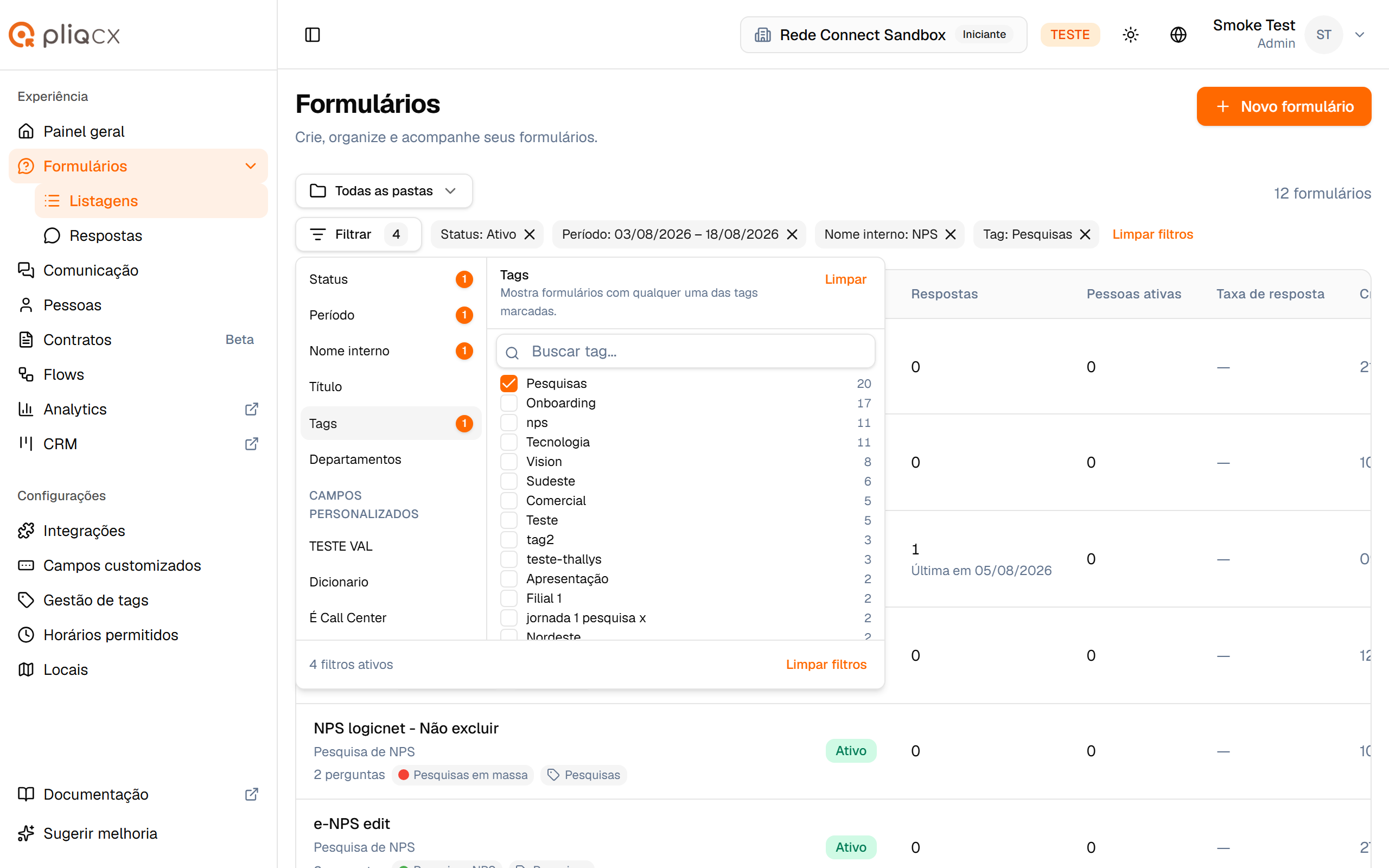Open Integrações settings
1389x868 pixels.
tap(138, 531)
